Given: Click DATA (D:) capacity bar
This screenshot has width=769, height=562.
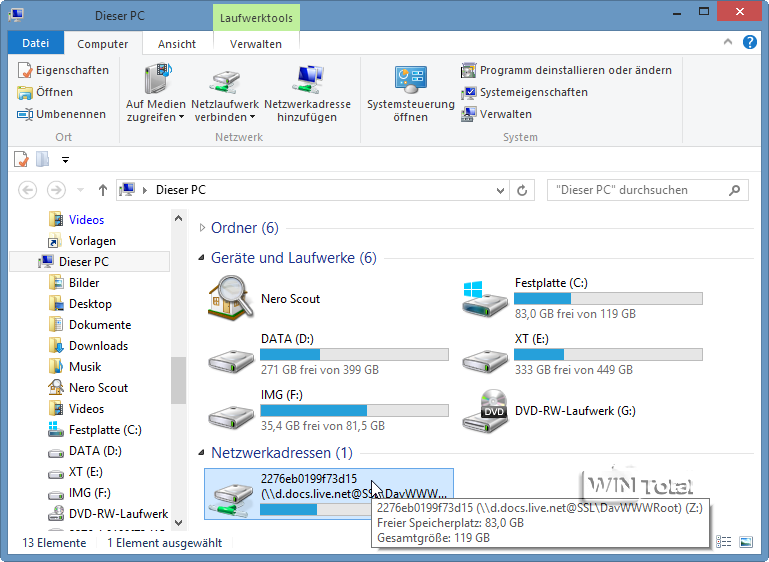Looking at the screenshot, I should pos(354,354).
